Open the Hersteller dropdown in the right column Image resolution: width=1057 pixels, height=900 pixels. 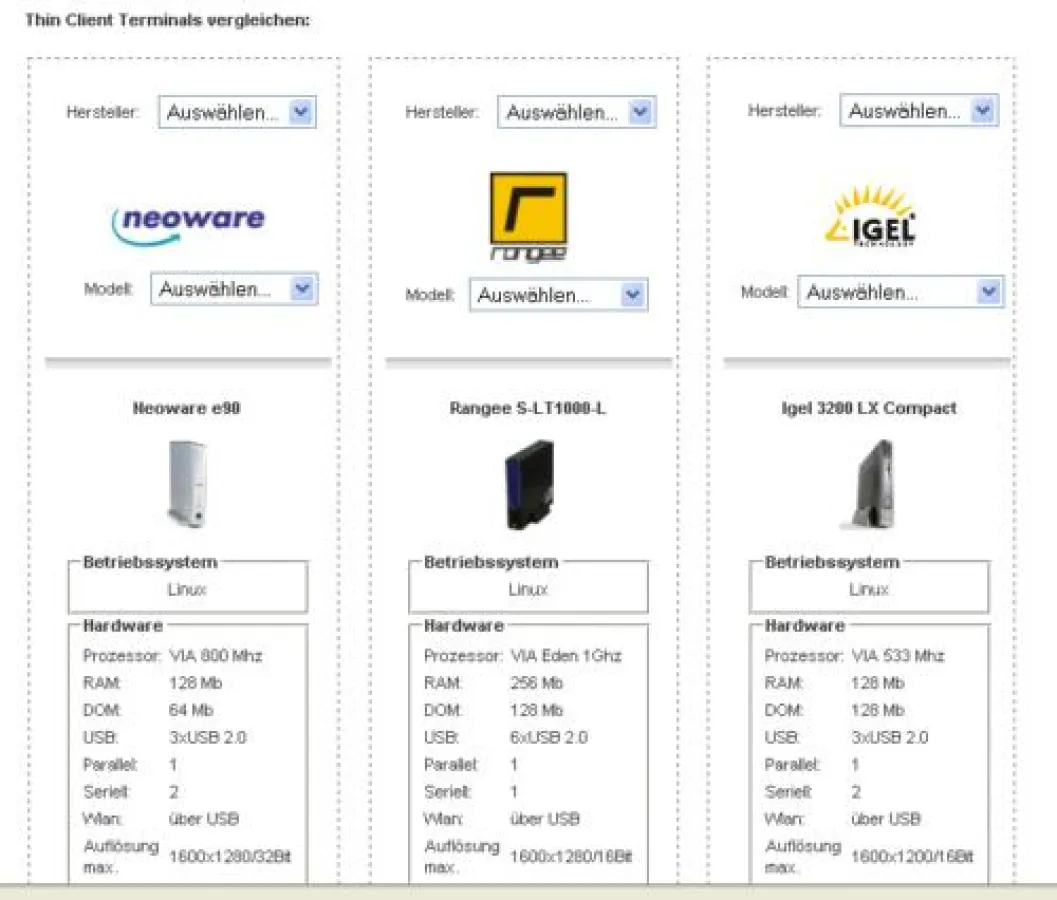pyautogui.click(x=917, y=110)
